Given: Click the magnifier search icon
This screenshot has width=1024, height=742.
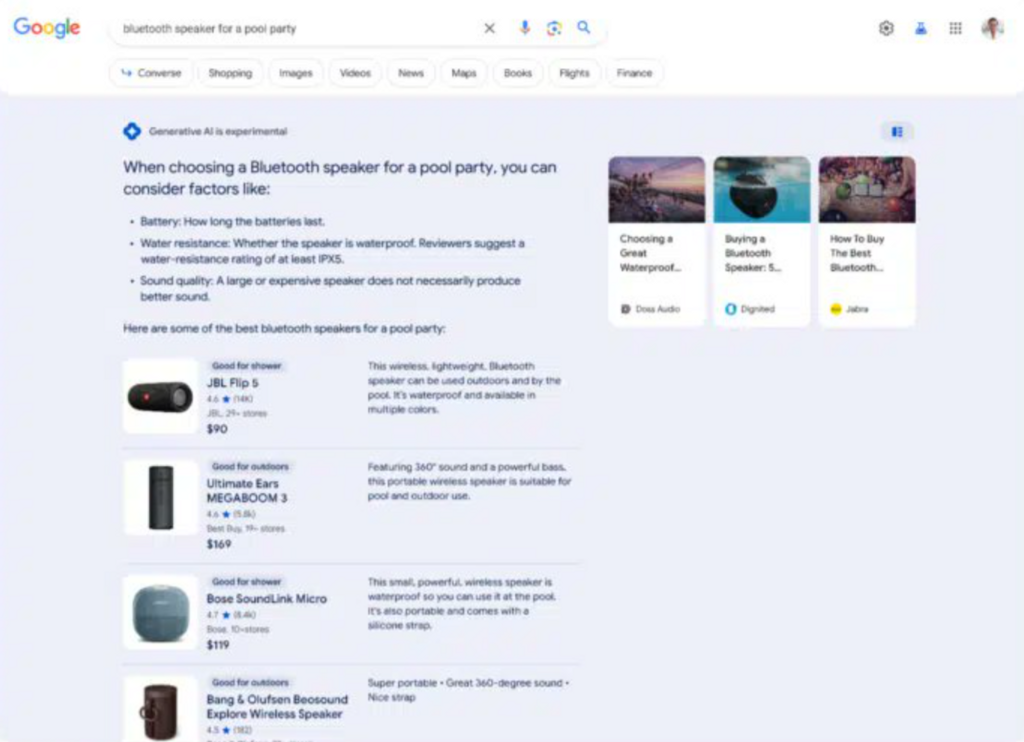Looking at the screenshot, I should [584, 27].
